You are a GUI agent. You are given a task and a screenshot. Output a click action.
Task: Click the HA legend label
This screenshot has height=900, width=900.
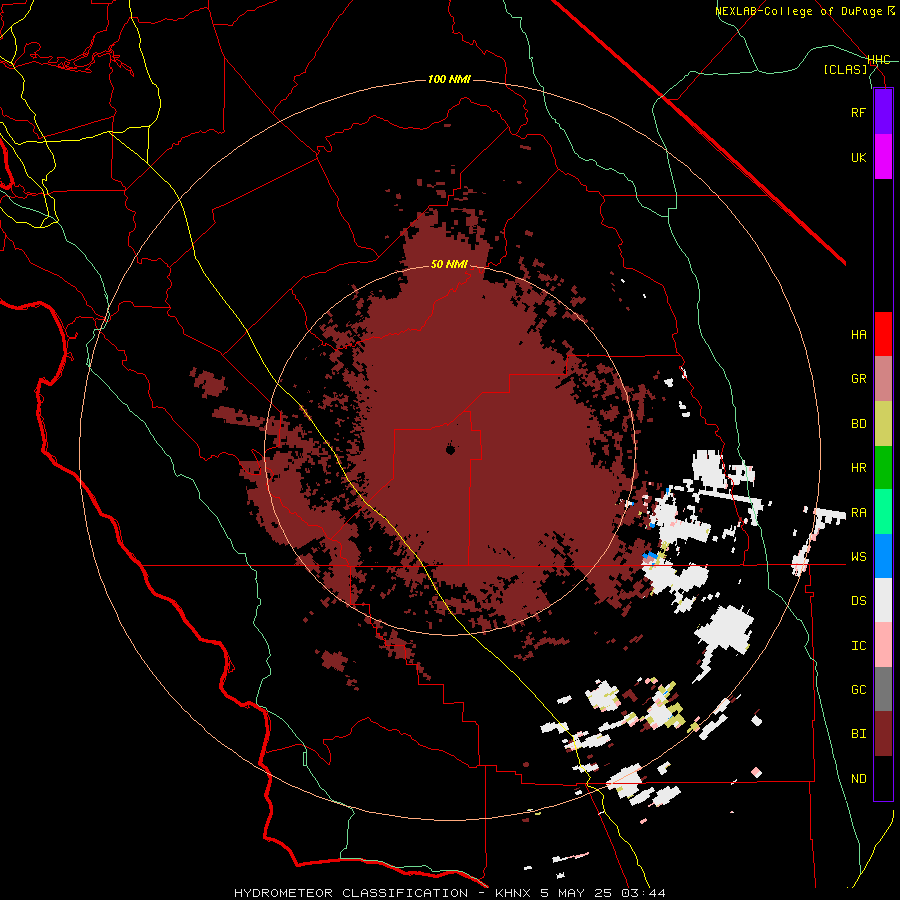tap(858, 335)
